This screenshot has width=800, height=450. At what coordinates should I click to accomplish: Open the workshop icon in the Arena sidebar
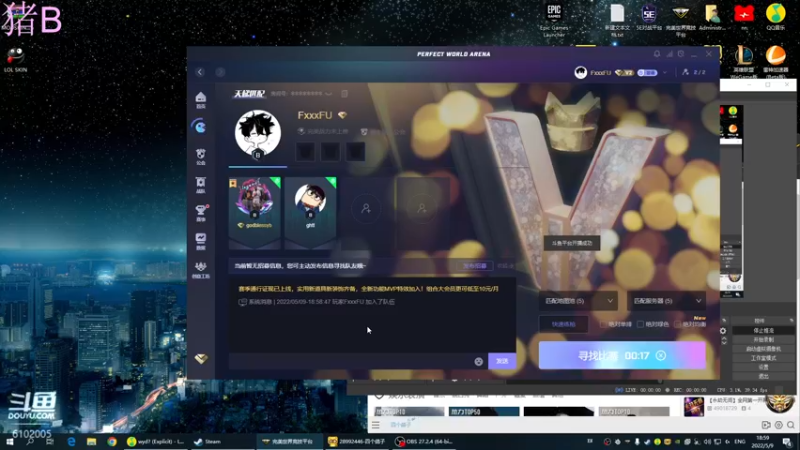(x=201, y=269)
